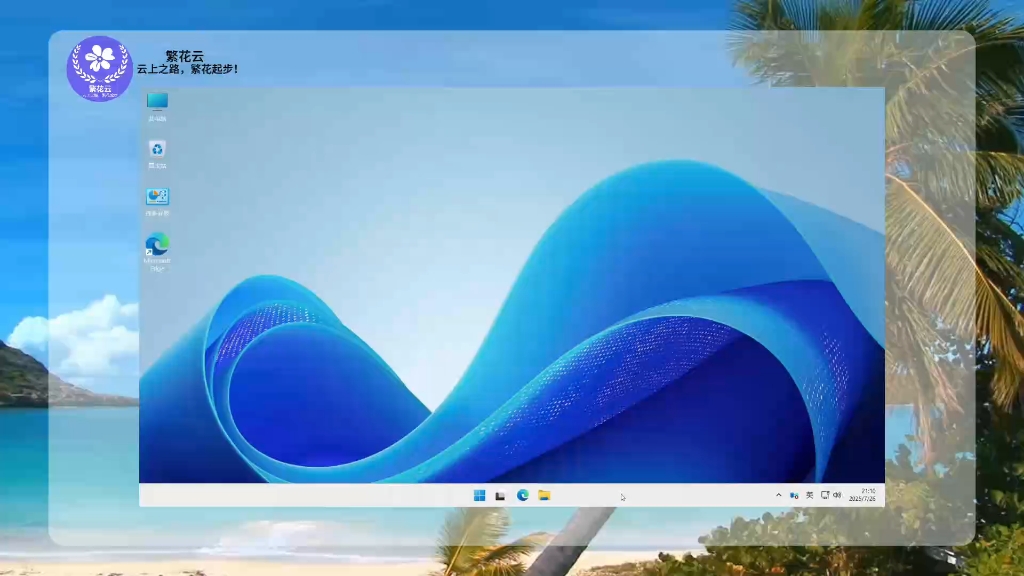Open the volume control tray icon
This screenshot has height=576, width=1024.
(837, 496)
